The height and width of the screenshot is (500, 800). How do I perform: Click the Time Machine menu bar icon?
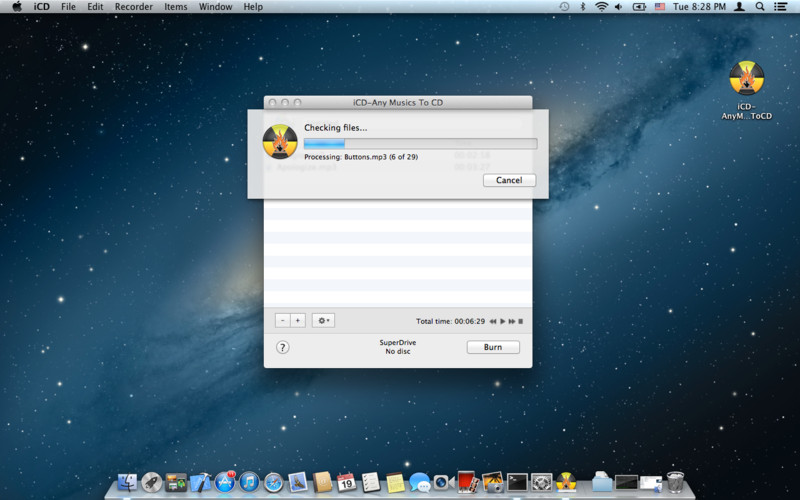tap(564, 7)
